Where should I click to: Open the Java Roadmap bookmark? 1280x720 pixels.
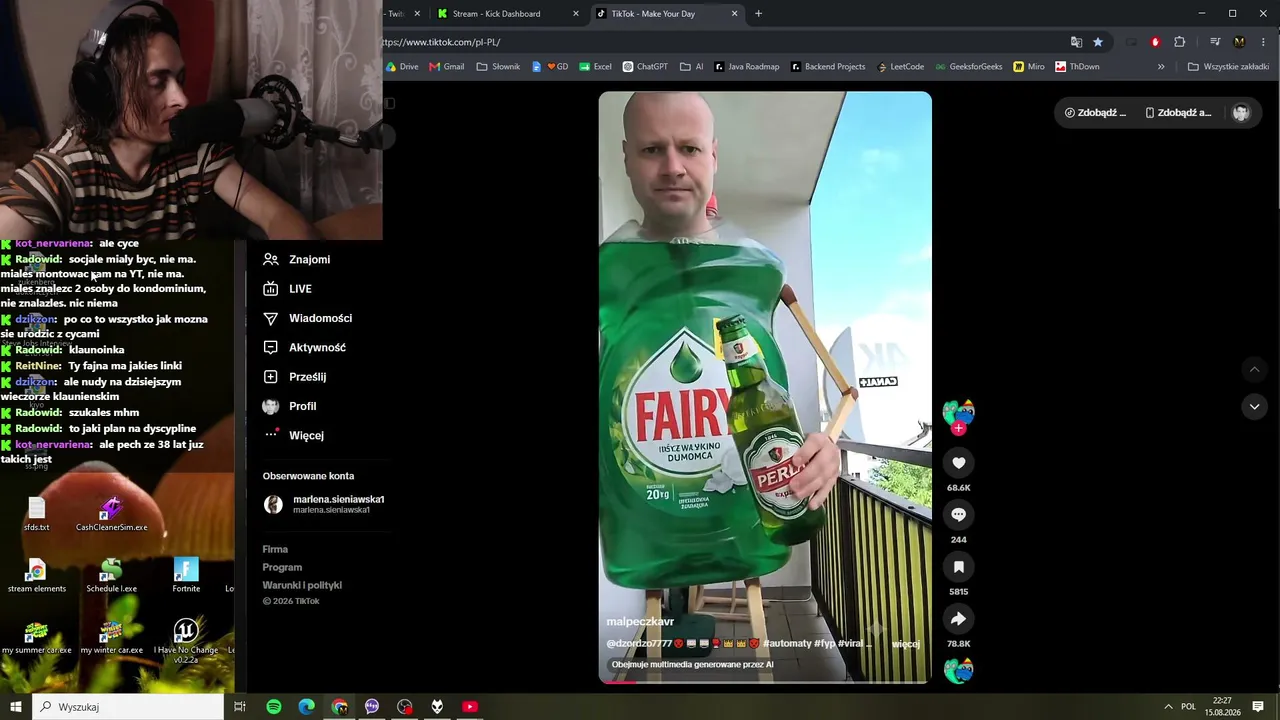click(x=746, y=67)
